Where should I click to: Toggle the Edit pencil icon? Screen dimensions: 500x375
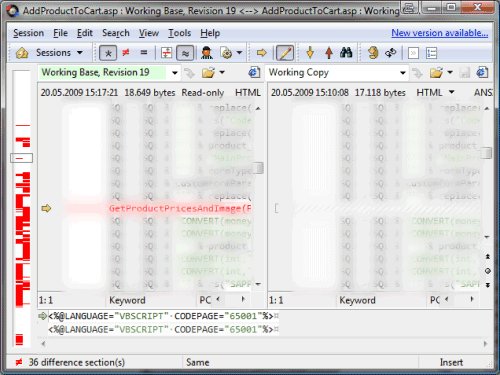coord(285,53)
